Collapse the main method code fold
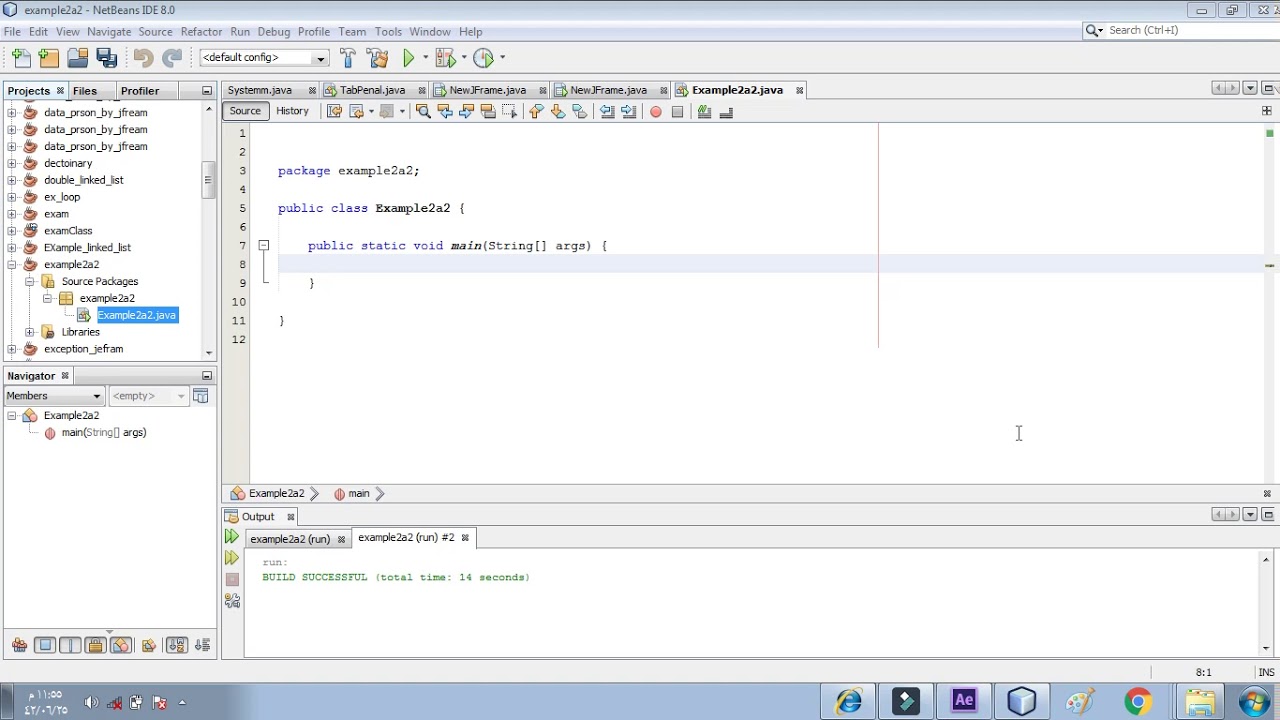Image resolution: width=1280 pixels, height=720 pixels. [264, 245]
